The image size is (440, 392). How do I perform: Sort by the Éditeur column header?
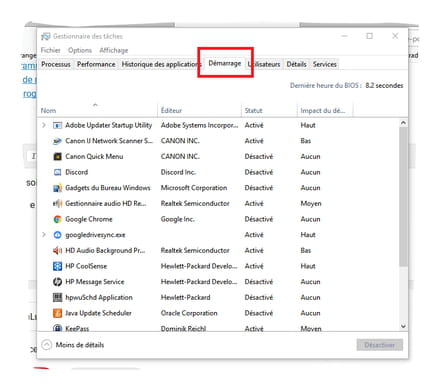[x=199, y=111]
